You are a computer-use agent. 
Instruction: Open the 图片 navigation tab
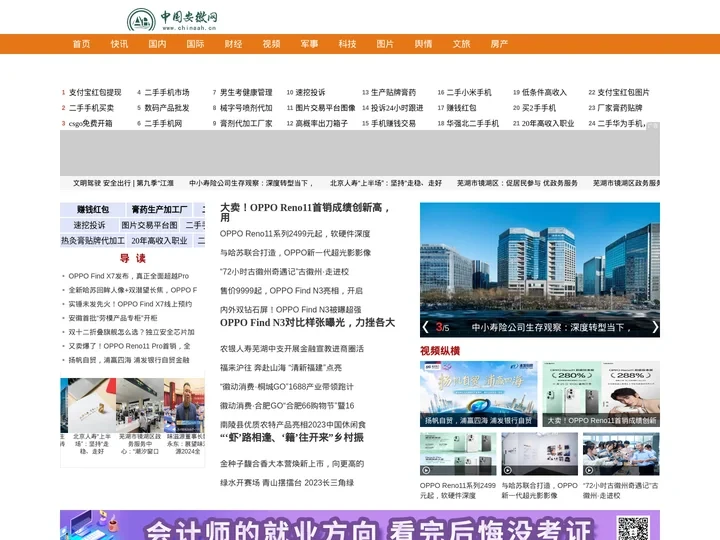[x=385, y=44]
